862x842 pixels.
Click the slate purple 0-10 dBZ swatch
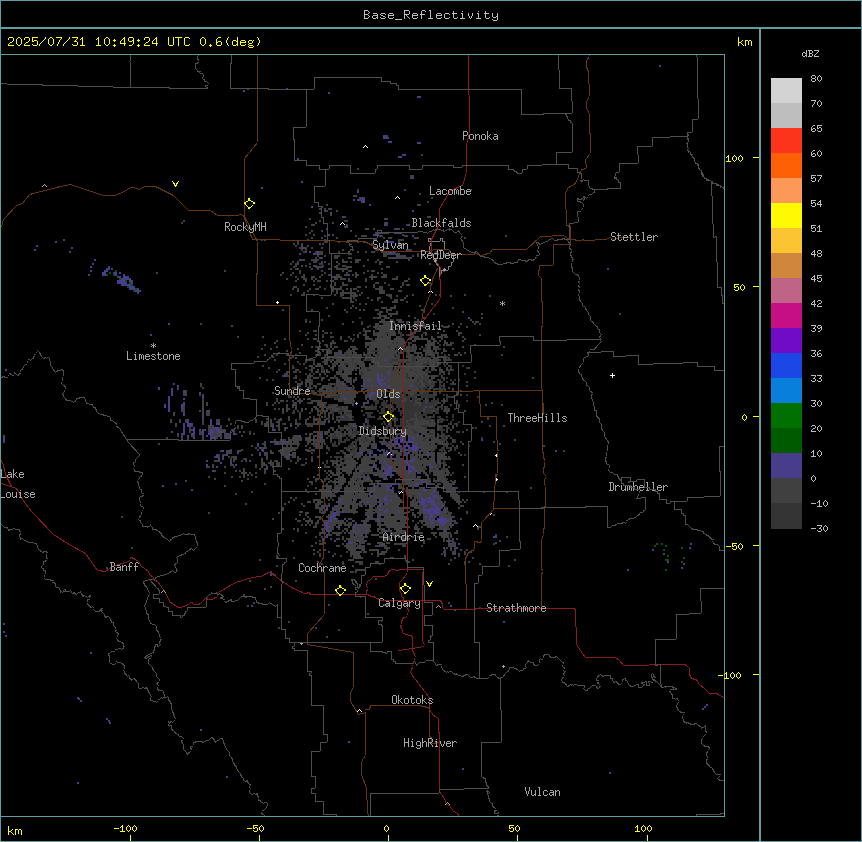[786, 466]
